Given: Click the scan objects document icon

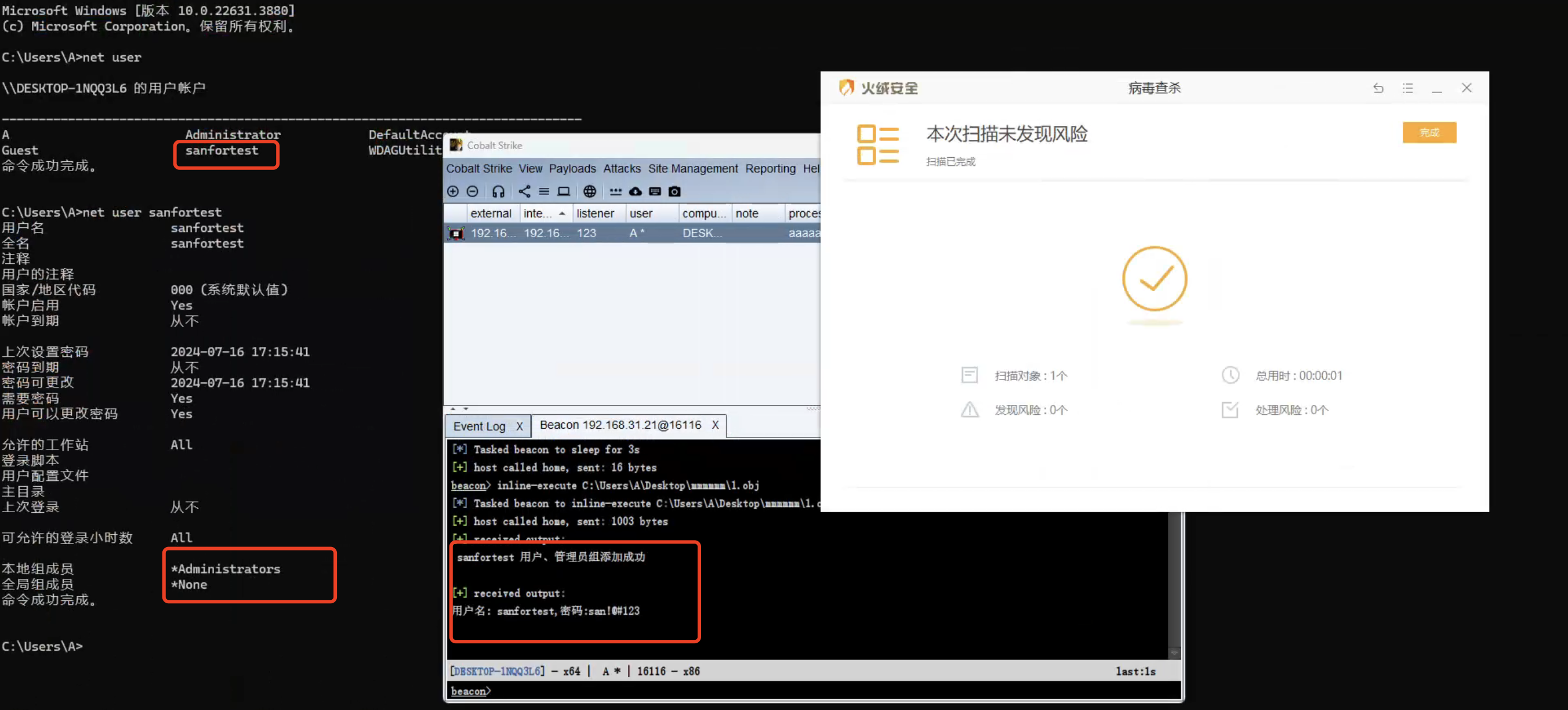Looking at the screenshot, I should [x=969, y=375].
